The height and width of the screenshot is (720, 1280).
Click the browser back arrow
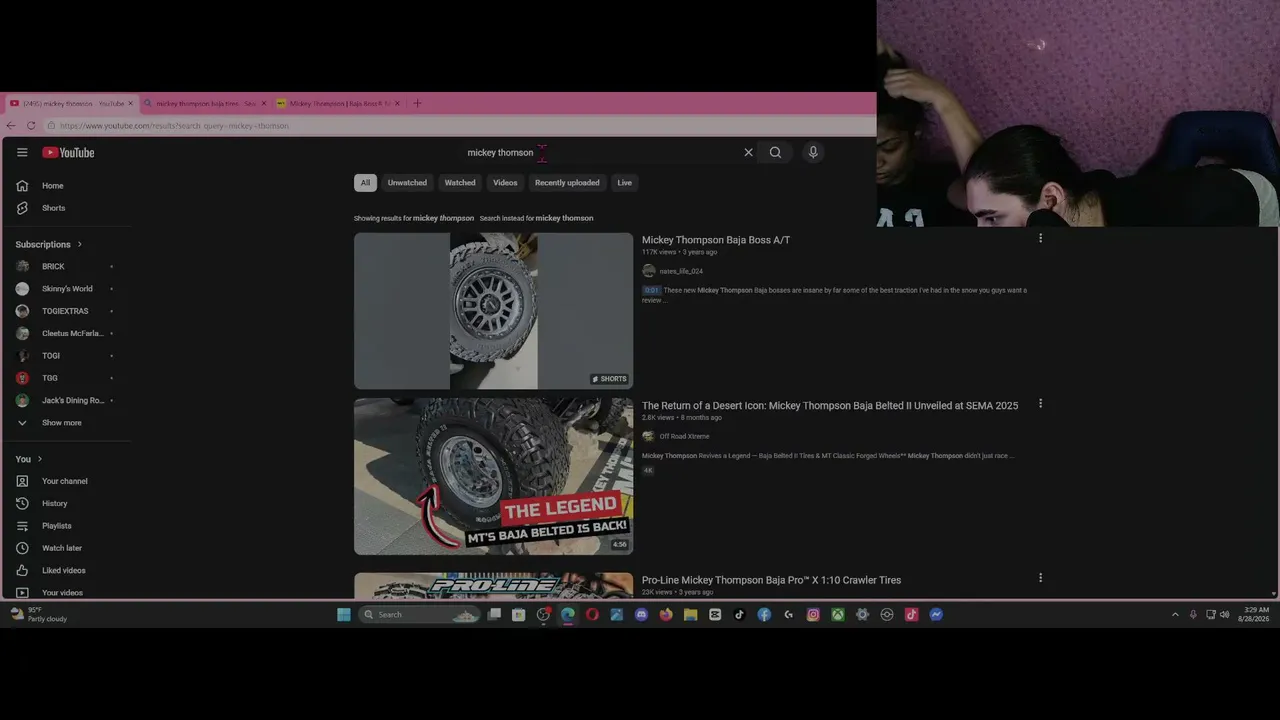point(11,126)
